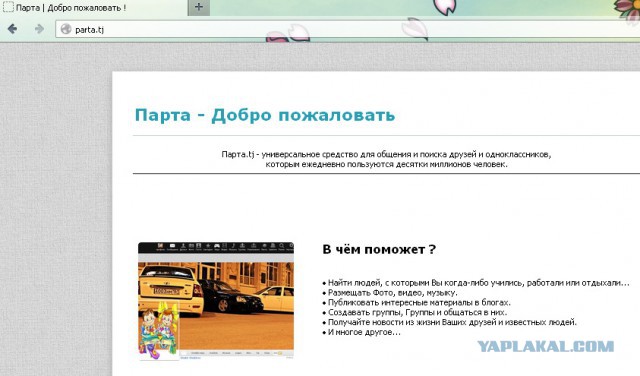The width and height of the screenshot is (640, 376).
Task: Click the heading "Парта - Добро пожаловать"
Action: (x=265, y=115)
